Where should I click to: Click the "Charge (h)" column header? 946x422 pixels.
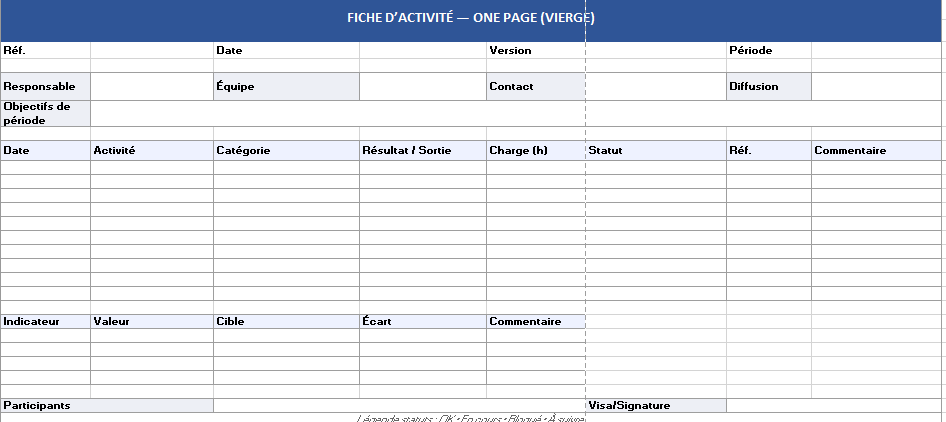[x=535, y=151]
